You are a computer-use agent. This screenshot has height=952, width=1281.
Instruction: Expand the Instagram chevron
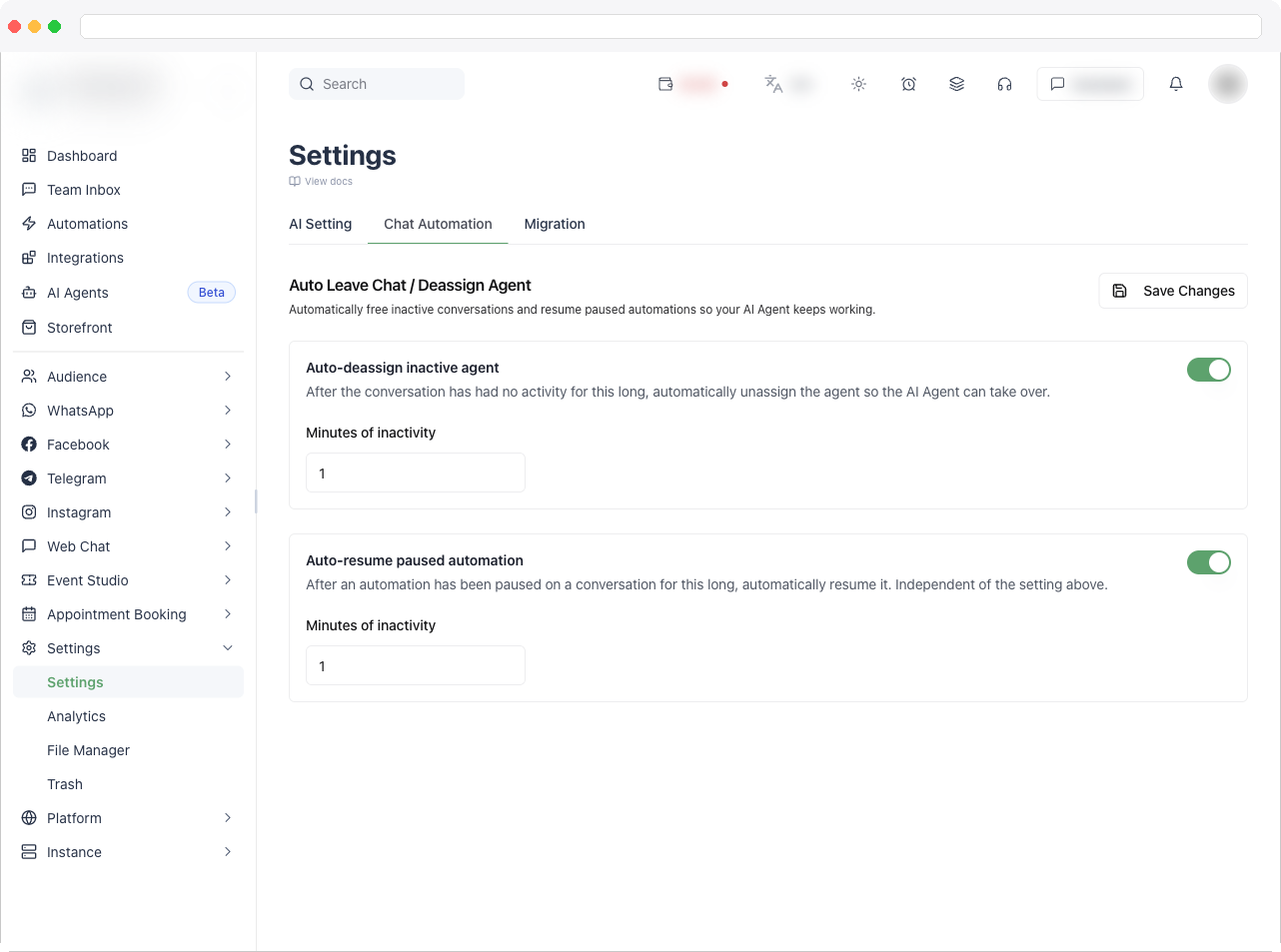click(228, 512)
